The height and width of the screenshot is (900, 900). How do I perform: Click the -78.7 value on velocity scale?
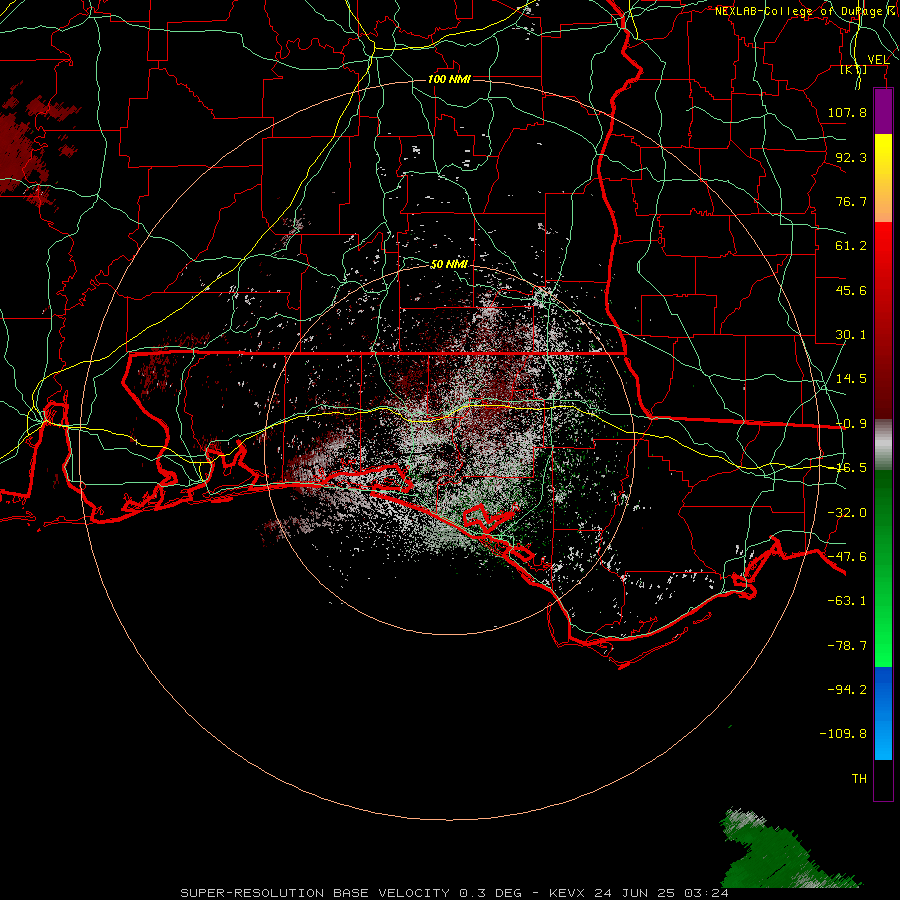pyautogui.click(x=847, y=646)
